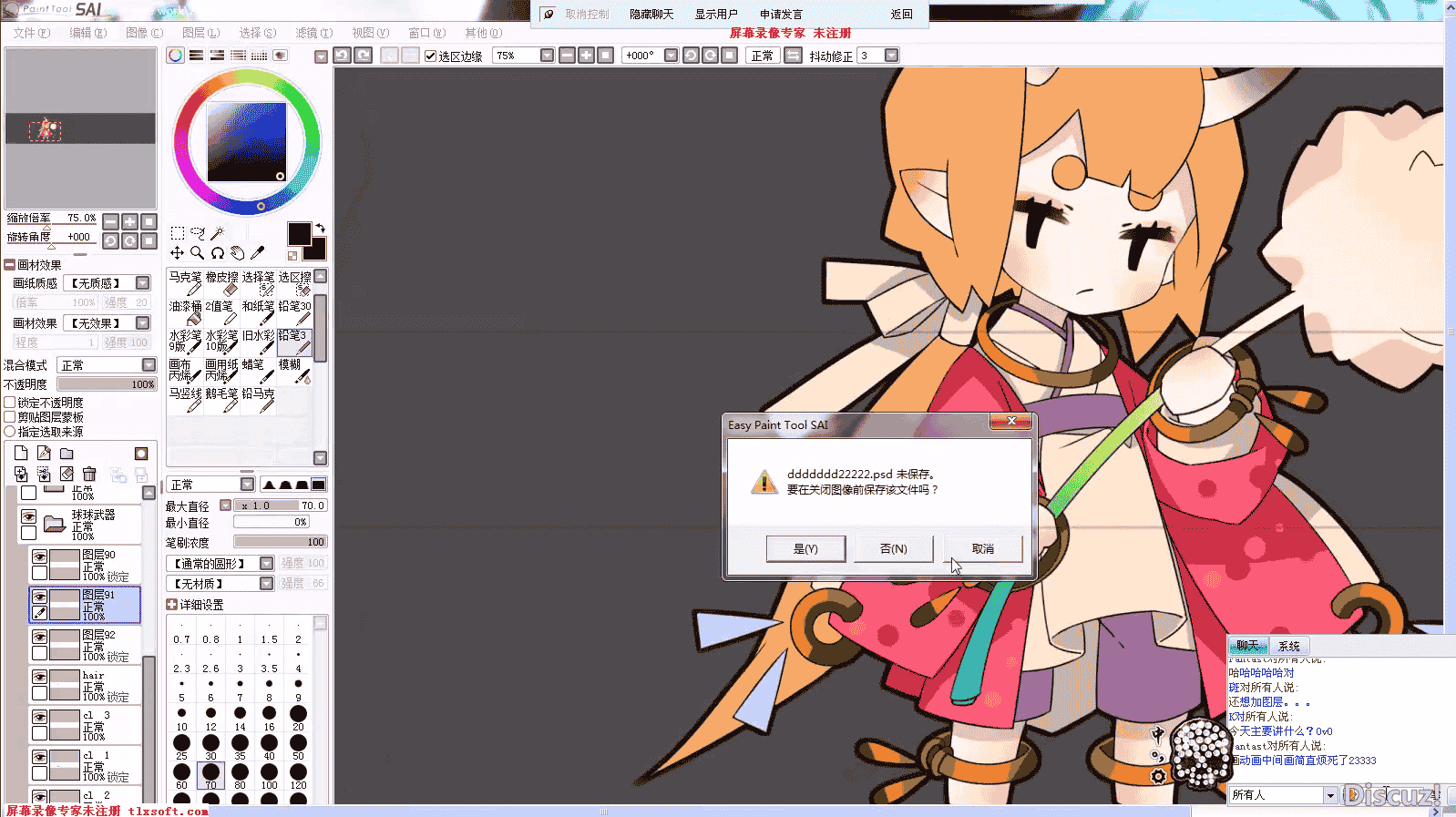Select the zoom magnifier tool
Screen dimensions: 1456x817
point(198,252)
